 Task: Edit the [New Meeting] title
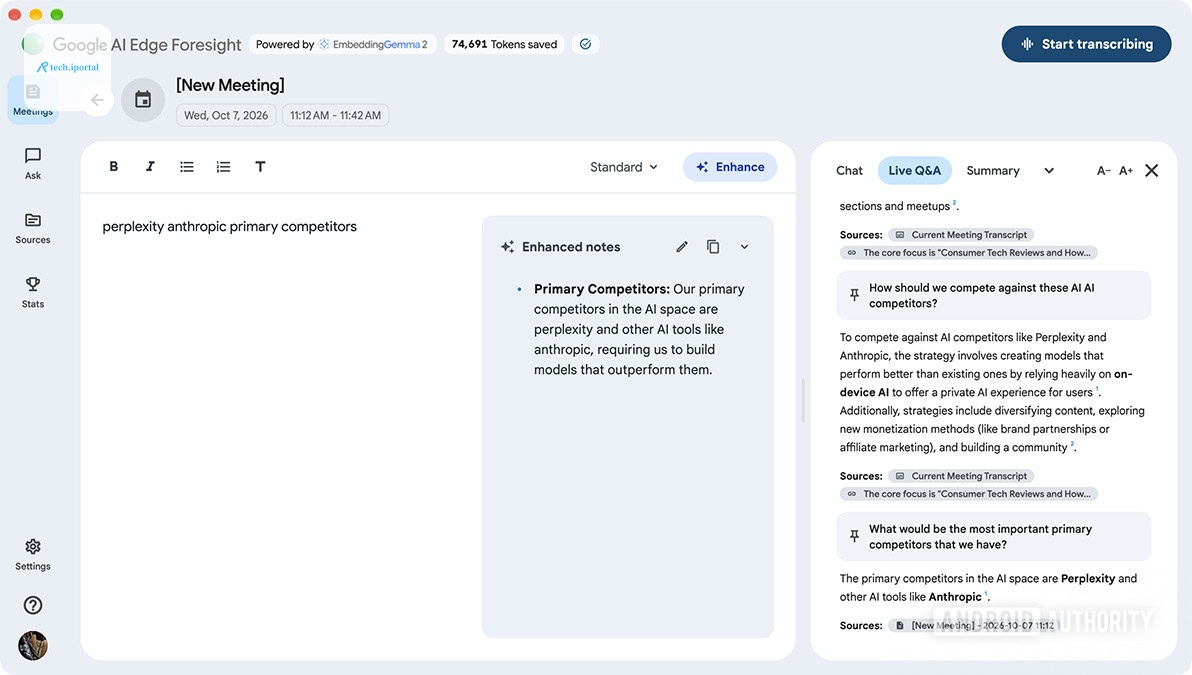coord(230,85)
